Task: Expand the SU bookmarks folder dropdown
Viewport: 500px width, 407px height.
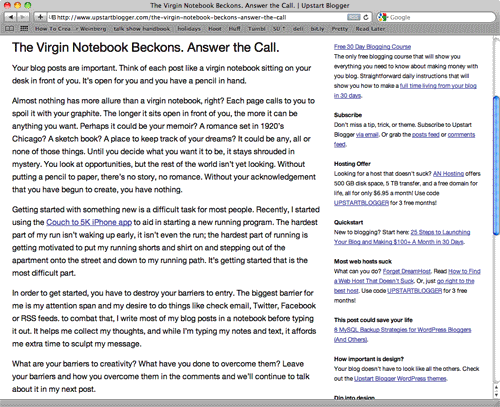Action: [x=279, y=29]
